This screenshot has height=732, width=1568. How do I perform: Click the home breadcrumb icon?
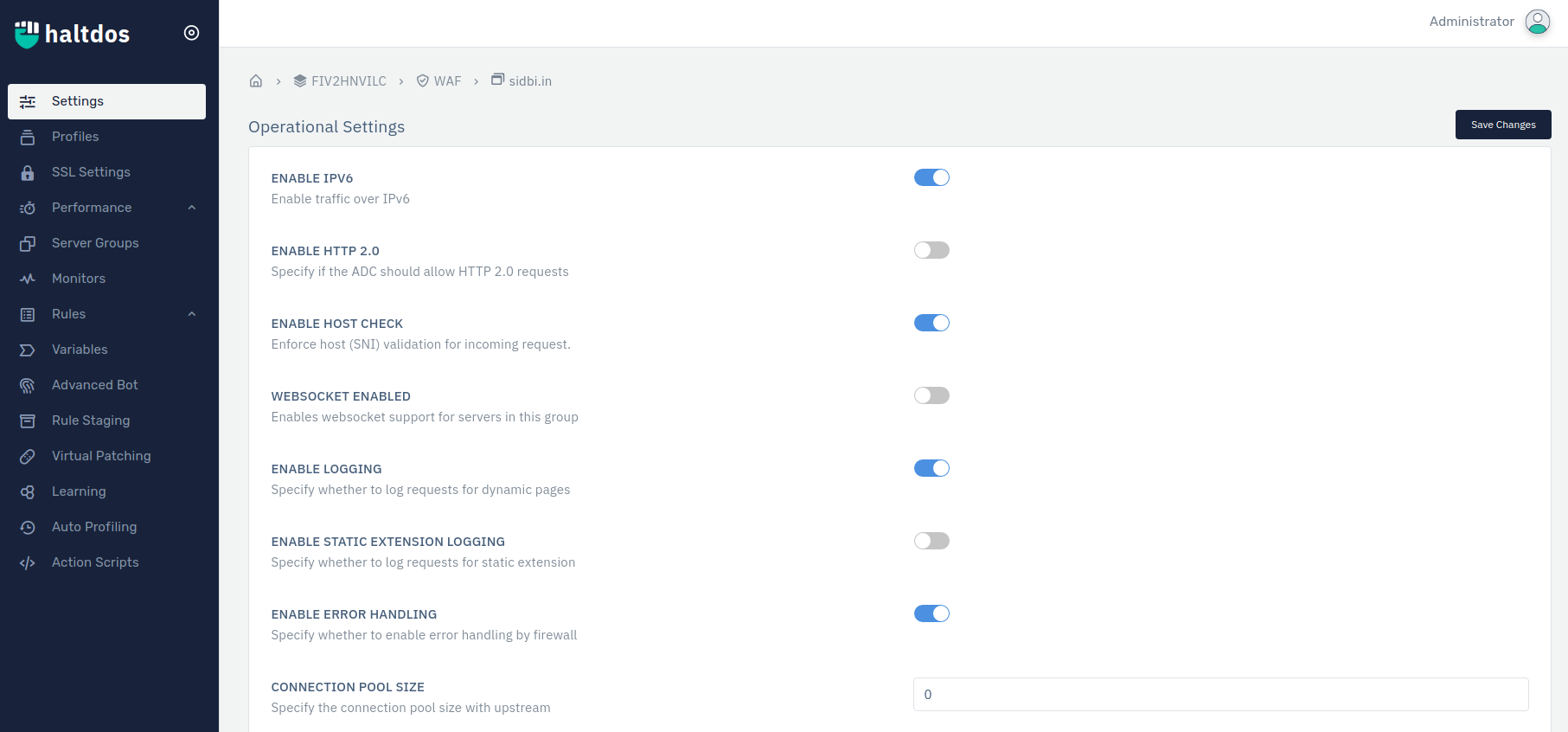click(x=256, y=81)
